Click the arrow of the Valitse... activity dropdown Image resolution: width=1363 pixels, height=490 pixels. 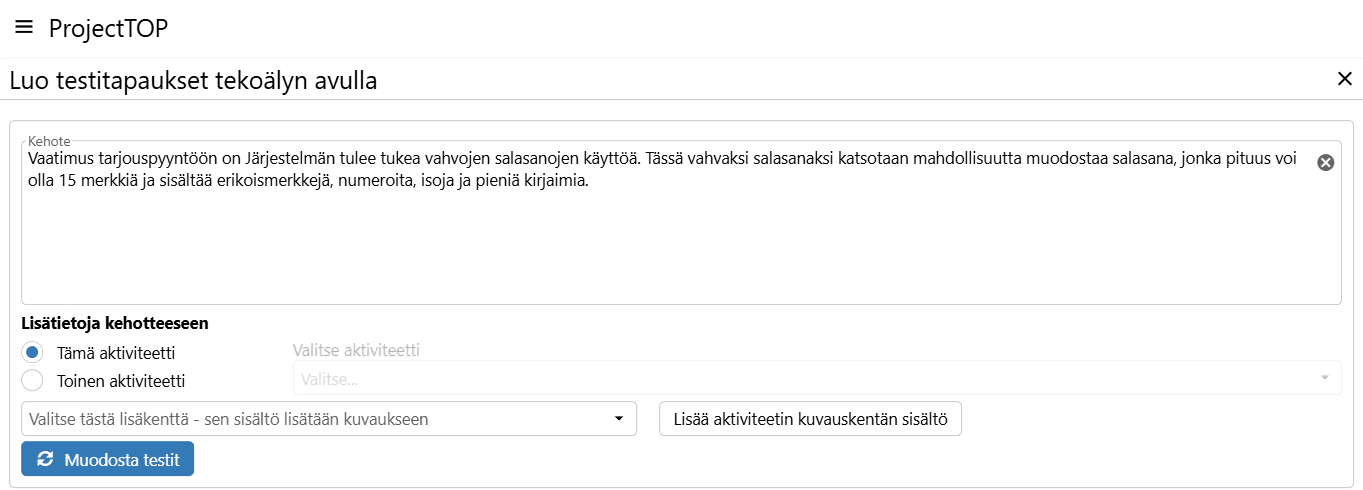click(1324, 378)
